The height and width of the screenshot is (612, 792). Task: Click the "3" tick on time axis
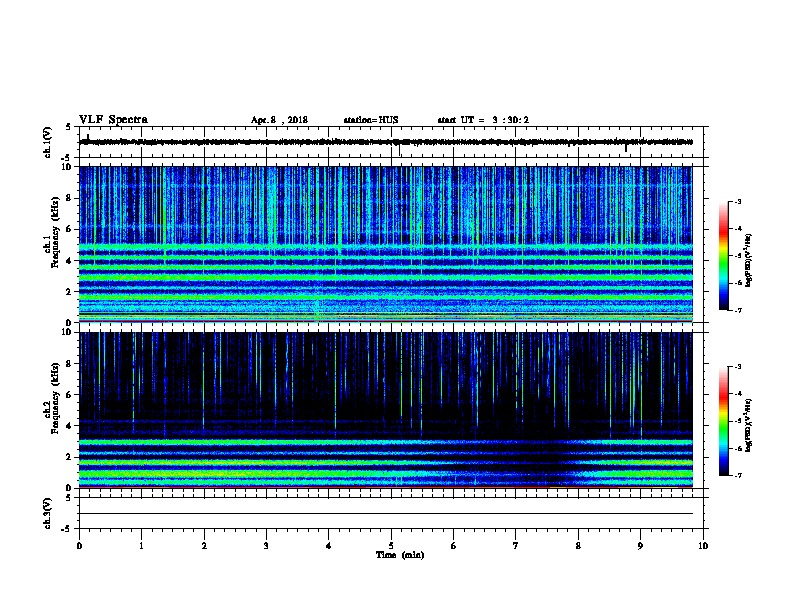(x=266, y=546)
